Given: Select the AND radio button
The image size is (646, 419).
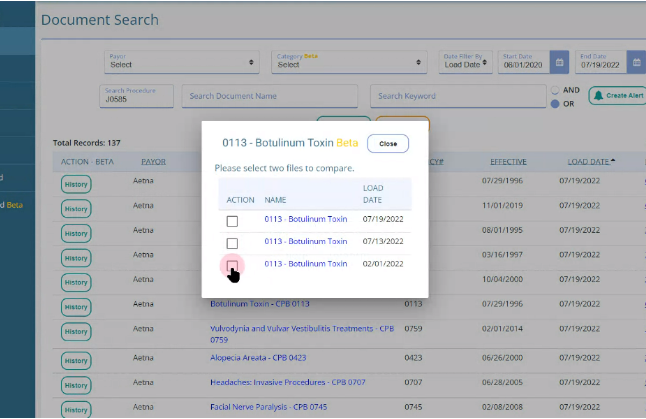Looking at the screenshot, I should tap(555, 90).
